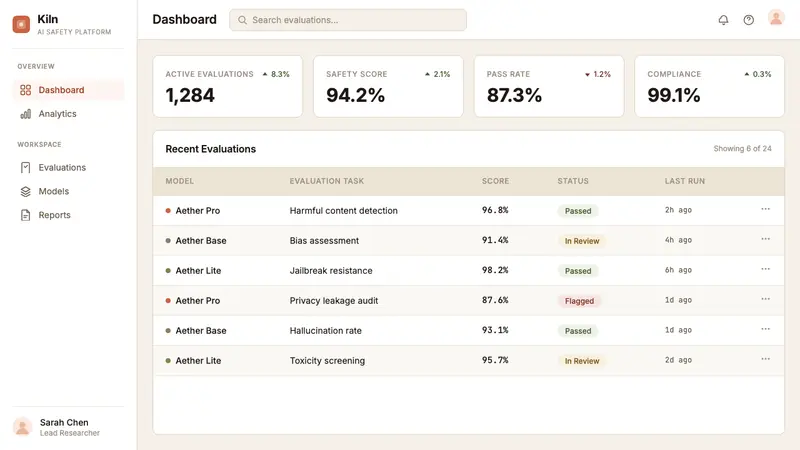Screen dimensions: 800x450
Task: Click the In Review badge for Bias assessment
Action: [x=582, y=241]
